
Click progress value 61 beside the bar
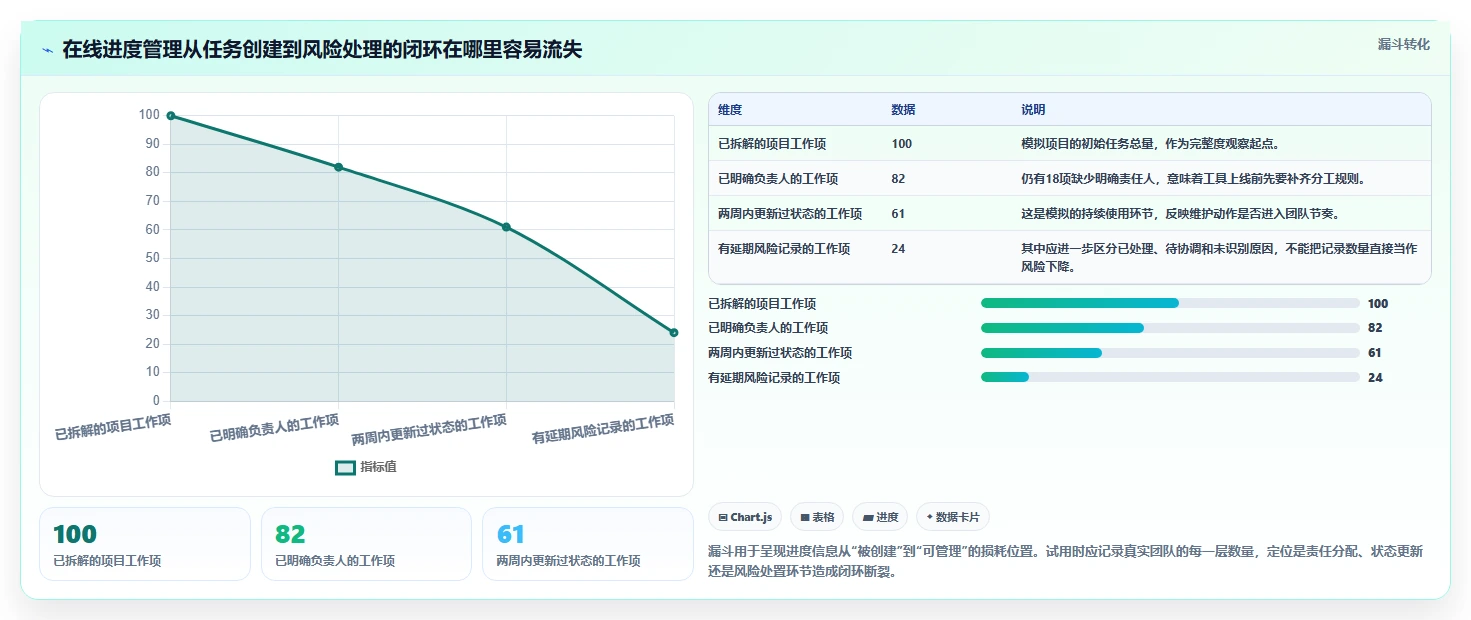[1375, 353]
